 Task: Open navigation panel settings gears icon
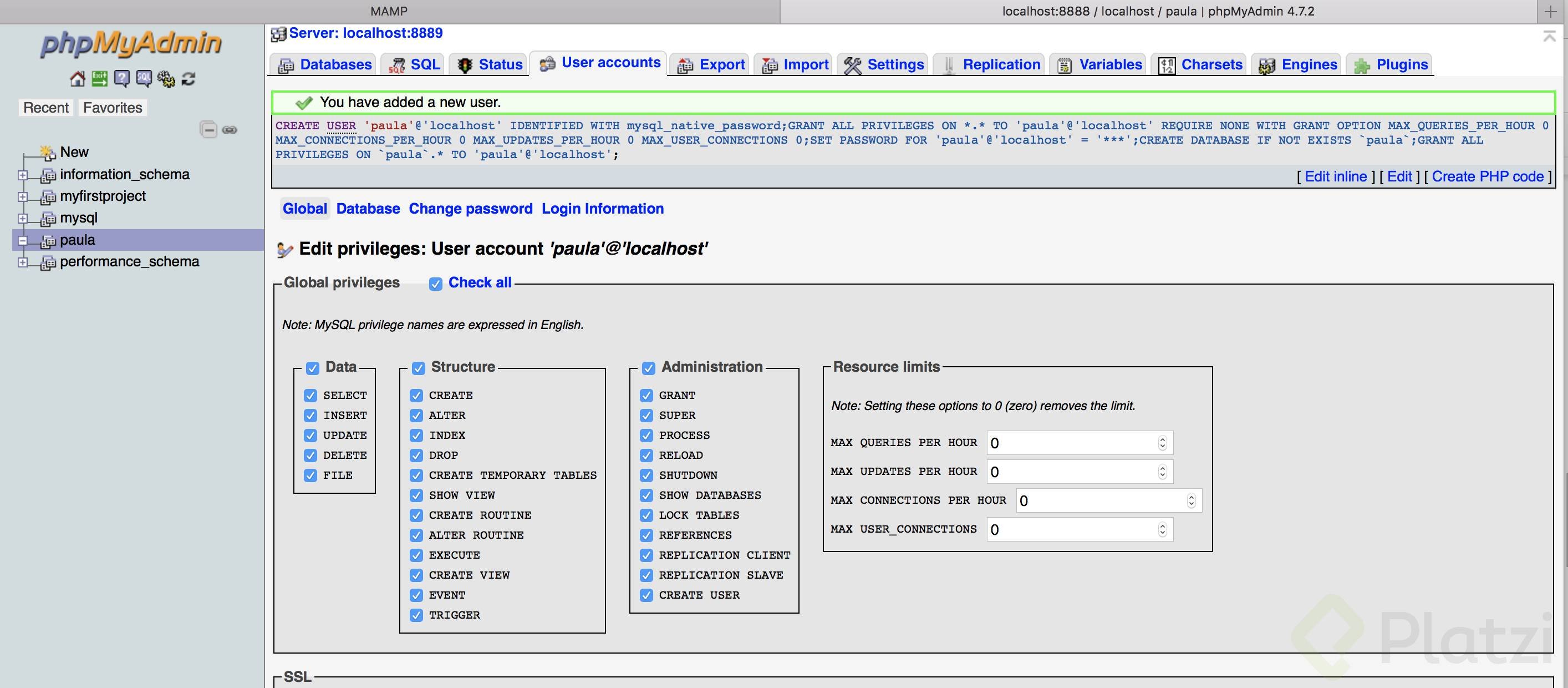166,79
